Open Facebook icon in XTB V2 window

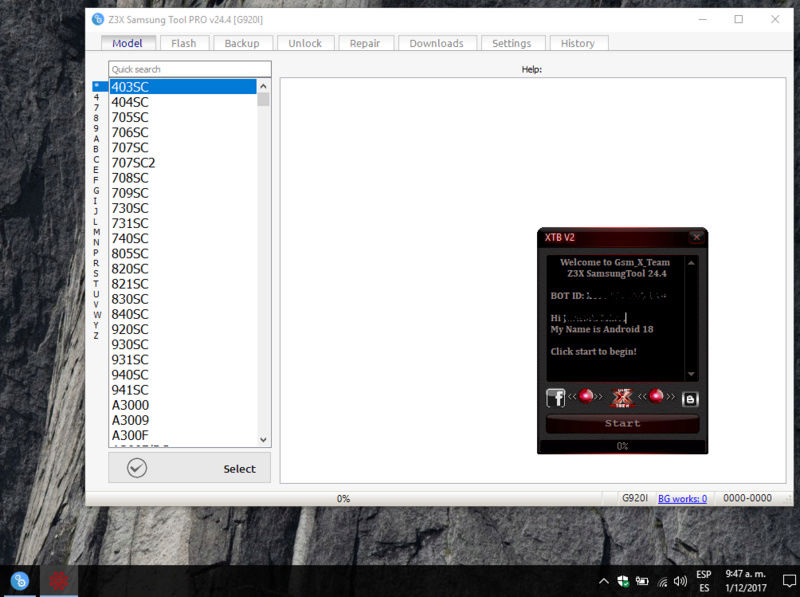tap(556, 397)
